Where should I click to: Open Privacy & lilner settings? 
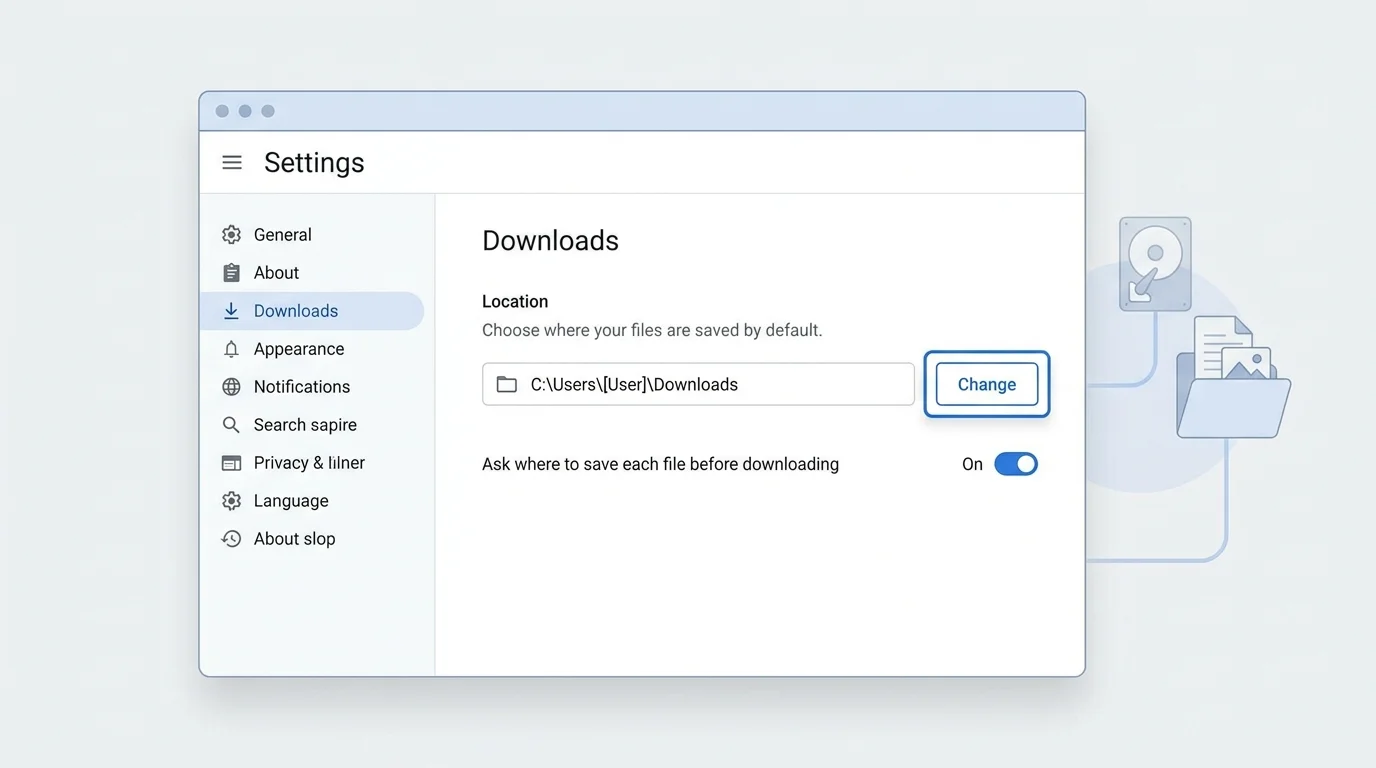point(312,463)
